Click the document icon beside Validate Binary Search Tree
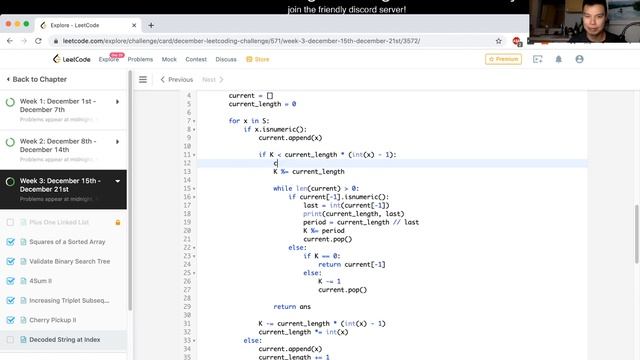 click(23, 262)
